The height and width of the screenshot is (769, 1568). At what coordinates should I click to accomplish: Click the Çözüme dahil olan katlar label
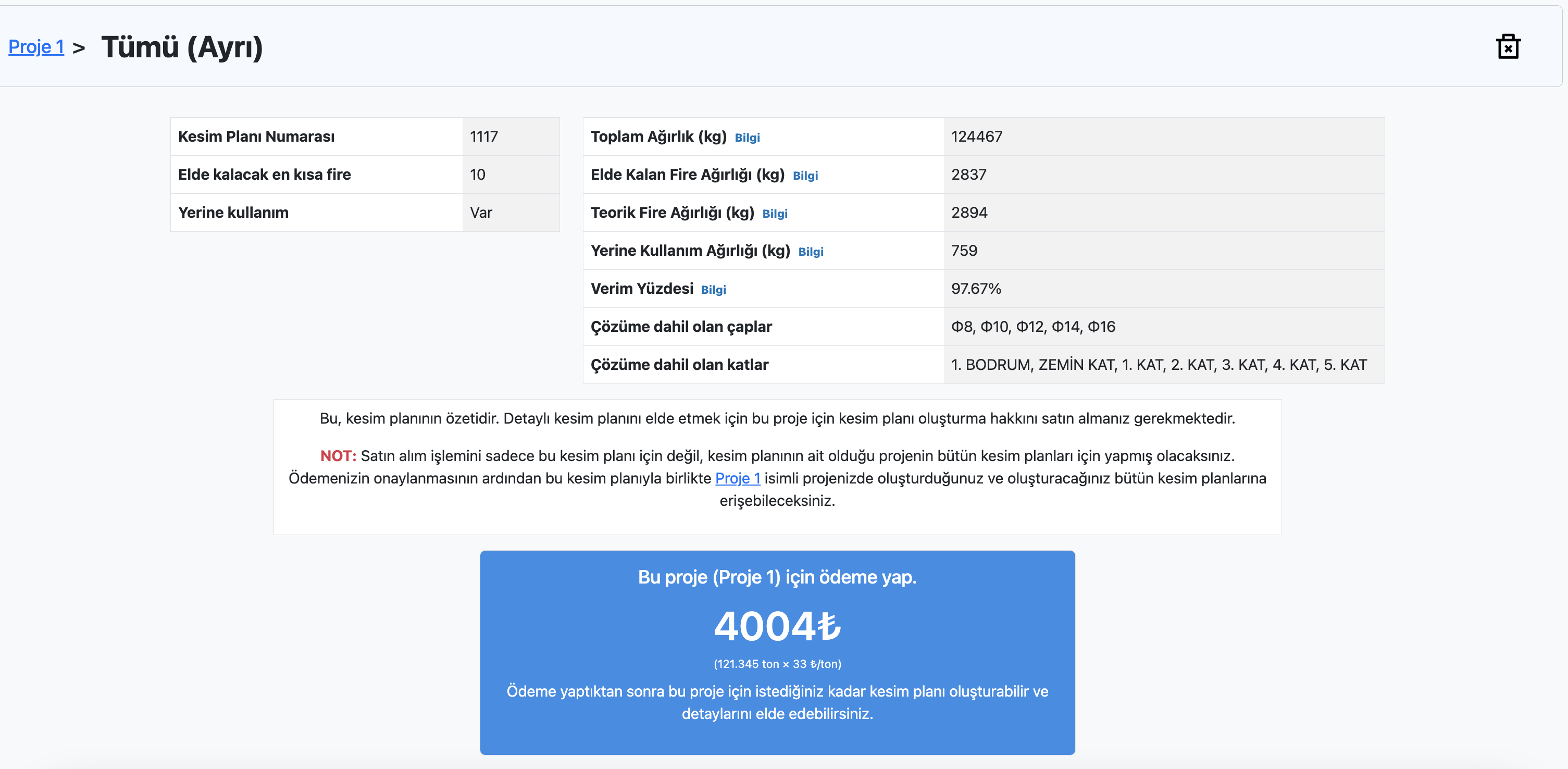click(679, 365)
